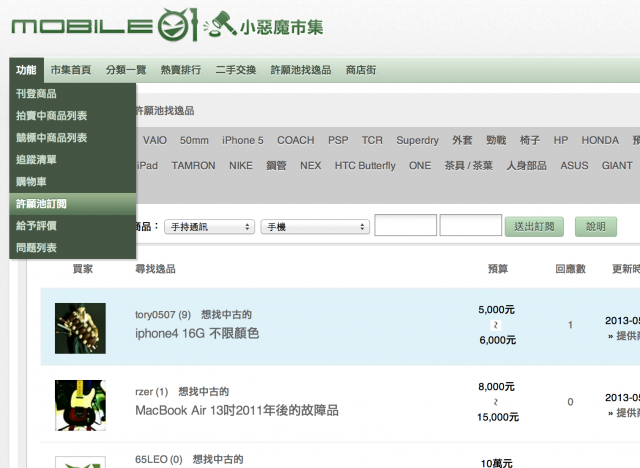Click the 許願池找逸品 breadcrumb text

pyautogui.click(x=165, y=111)
